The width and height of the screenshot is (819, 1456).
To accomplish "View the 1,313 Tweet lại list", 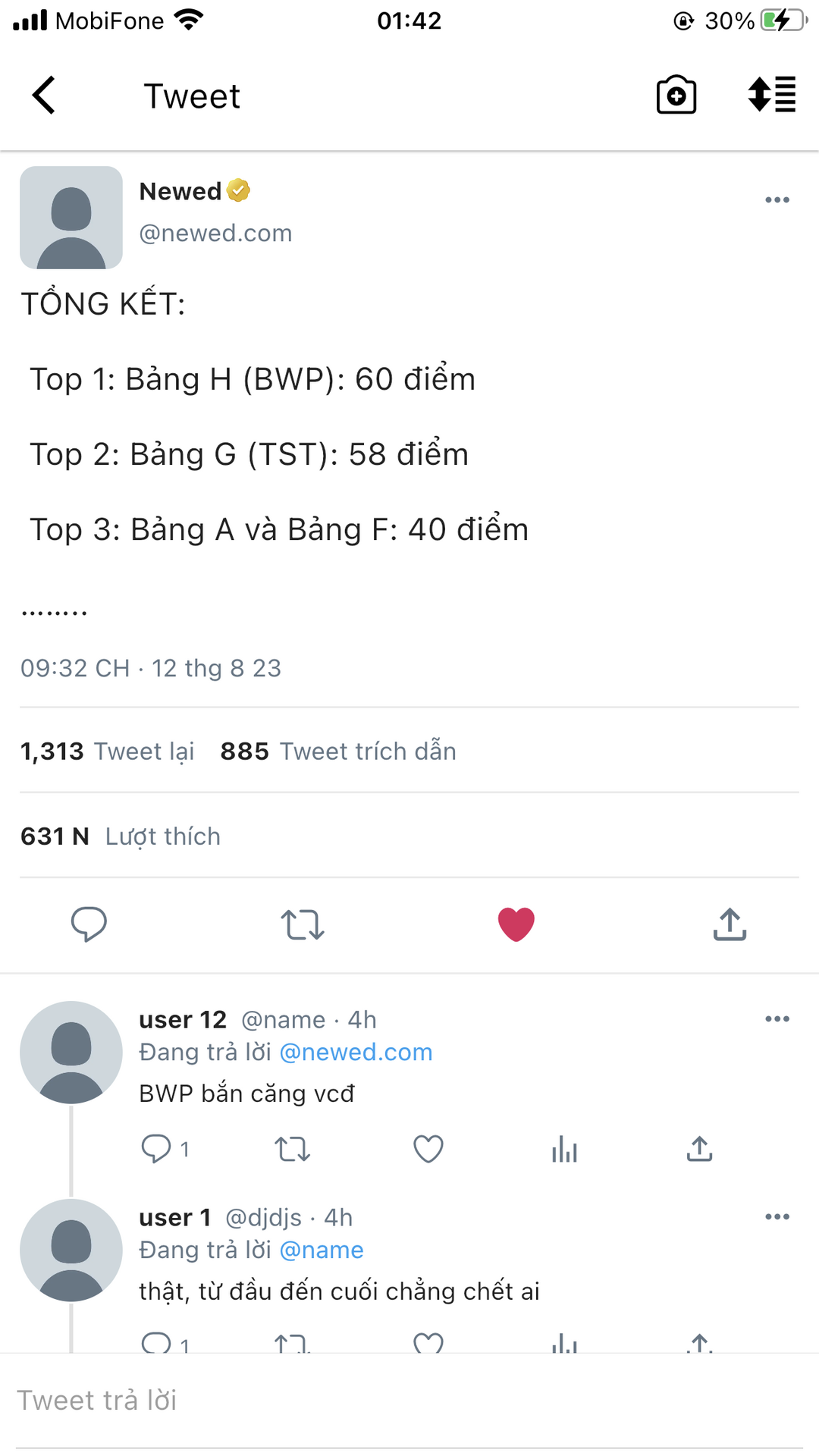I will tap(107, 752).
